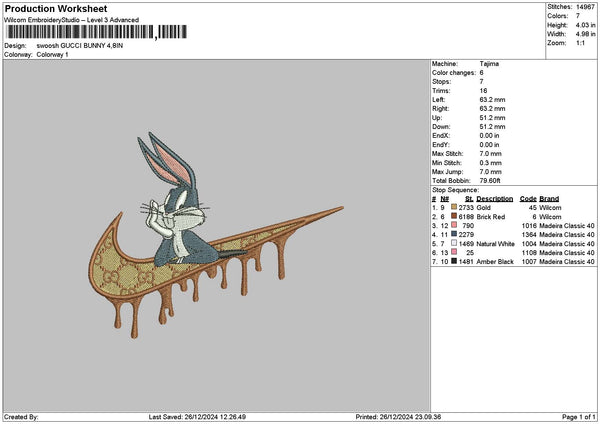Click the Stops label
Screen dimensions: 600x424
[442, 82]
